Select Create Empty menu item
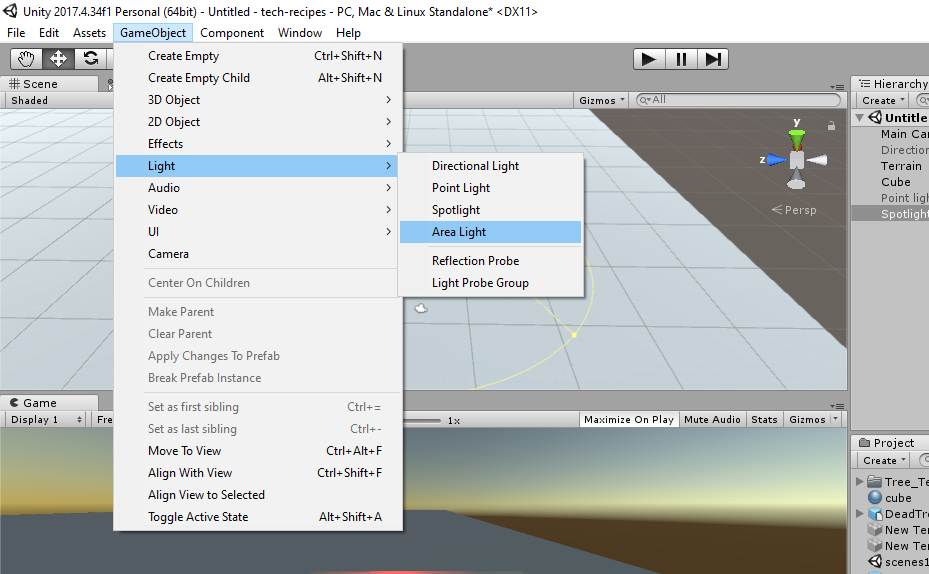The image size is (929, 574). point(258,56)
